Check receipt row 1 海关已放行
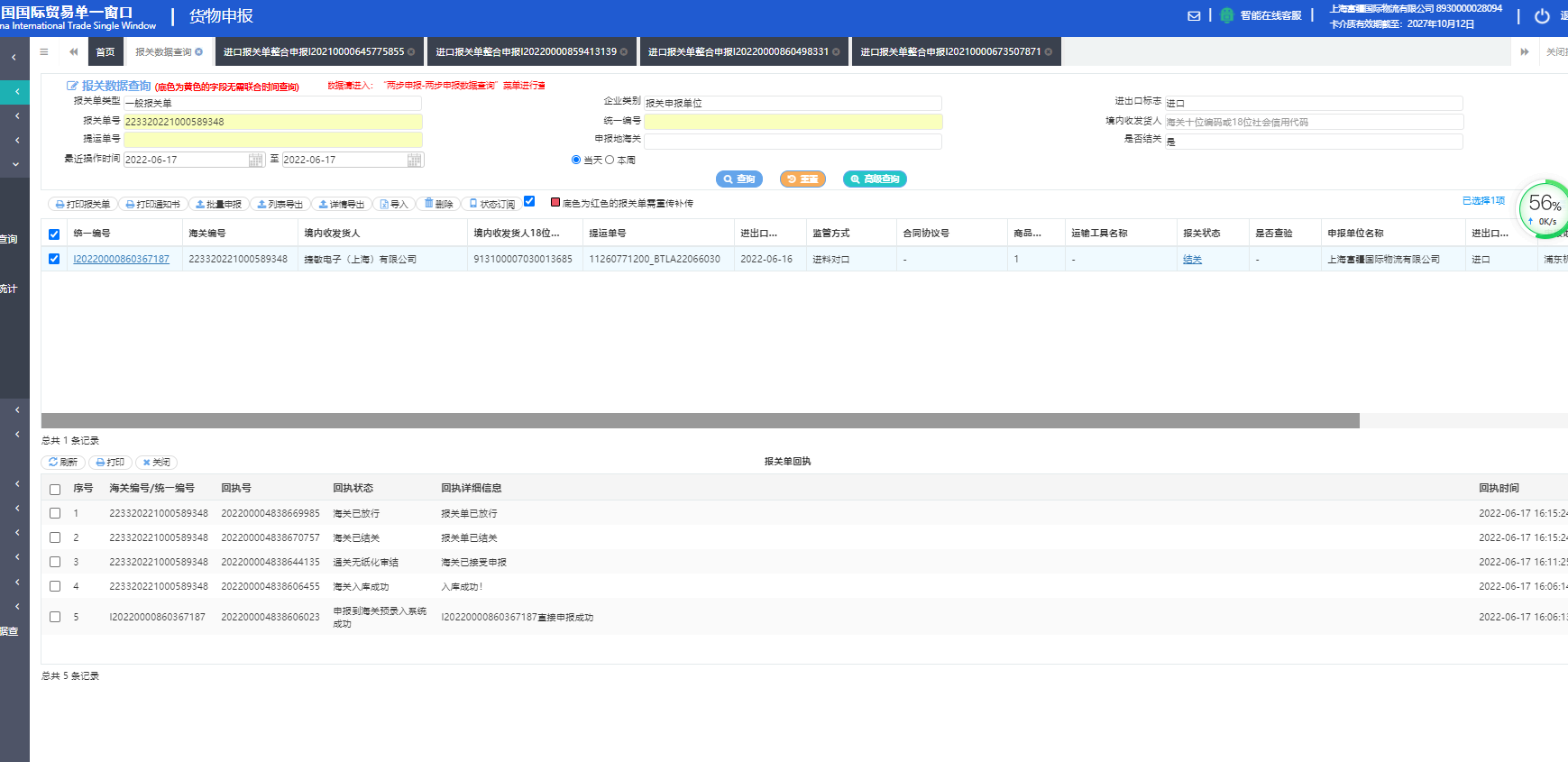 pos(55,513)
